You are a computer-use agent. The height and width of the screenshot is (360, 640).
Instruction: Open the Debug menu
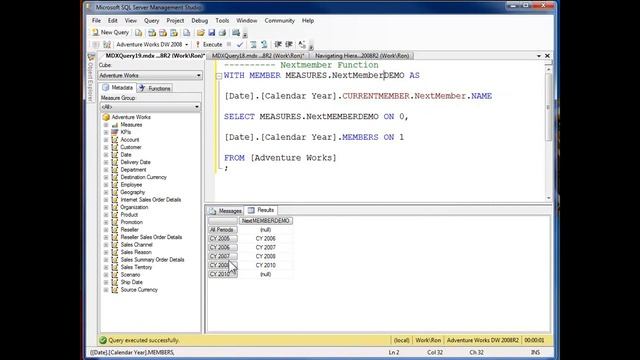pos(200,20)
